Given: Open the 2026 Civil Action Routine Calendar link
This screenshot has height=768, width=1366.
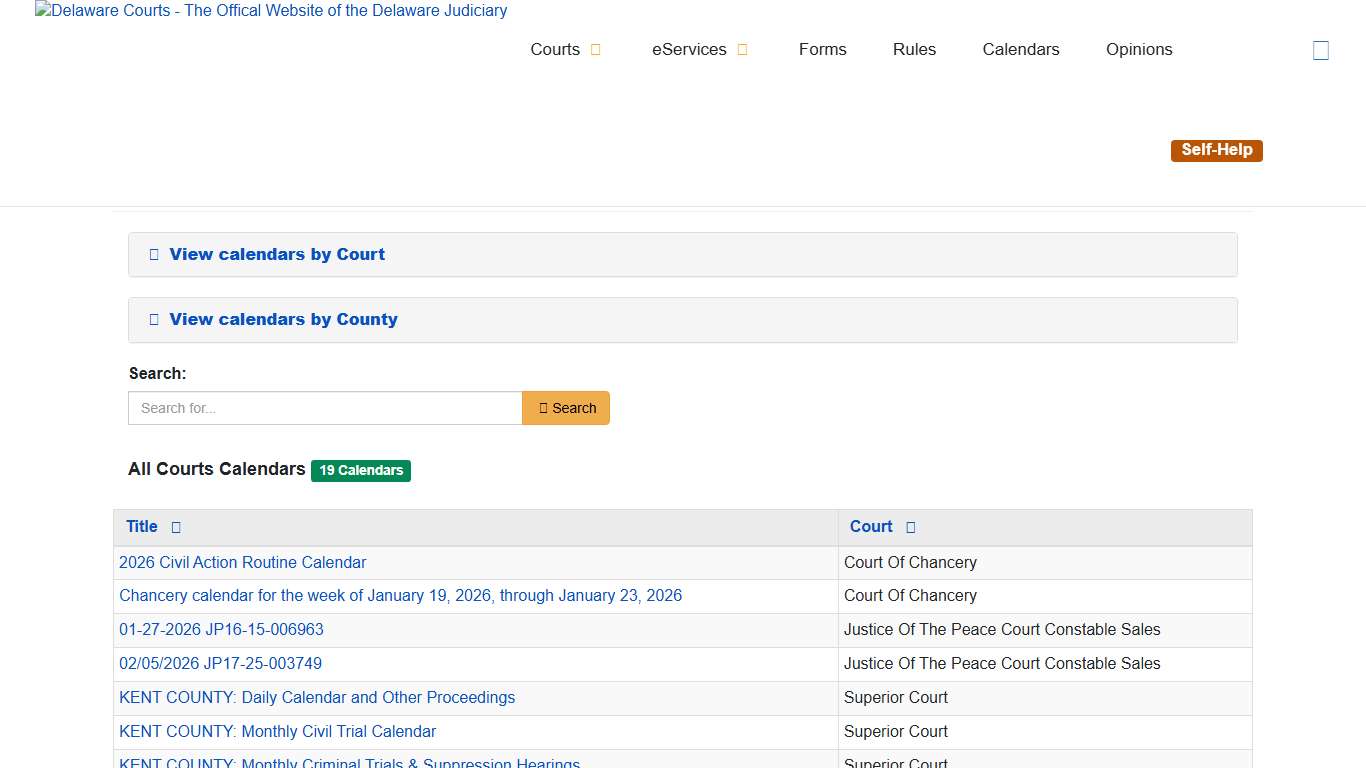Looking at the screenshot, I should pyautogui.click(x=242, y=562).
